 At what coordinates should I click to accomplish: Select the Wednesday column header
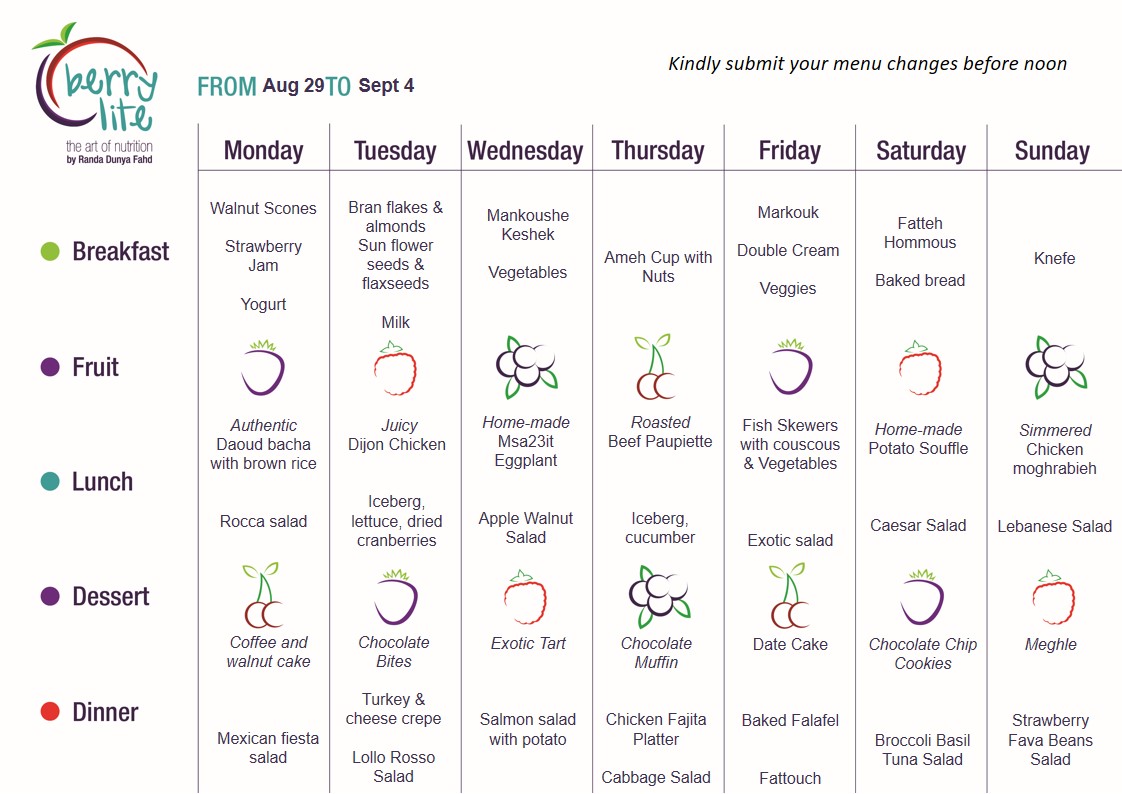[525, 151]
